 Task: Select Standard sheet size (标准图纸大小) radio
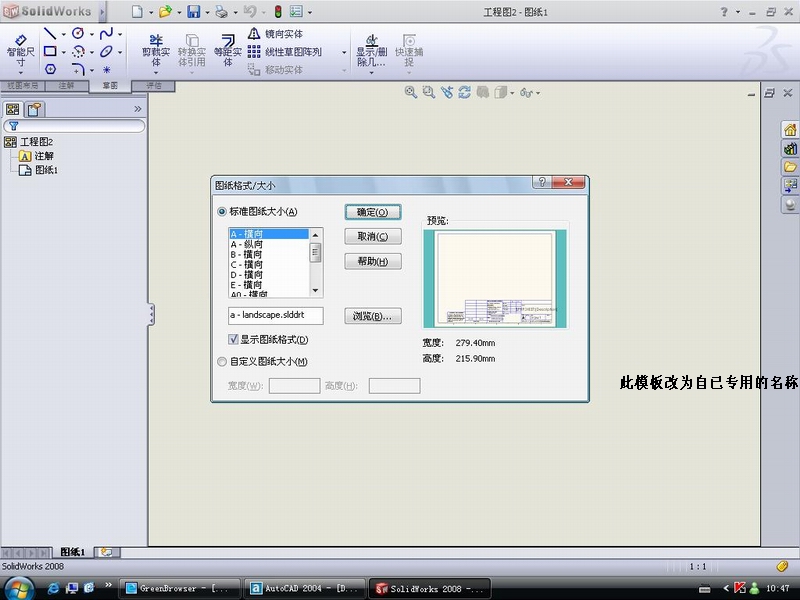point(221,212)
